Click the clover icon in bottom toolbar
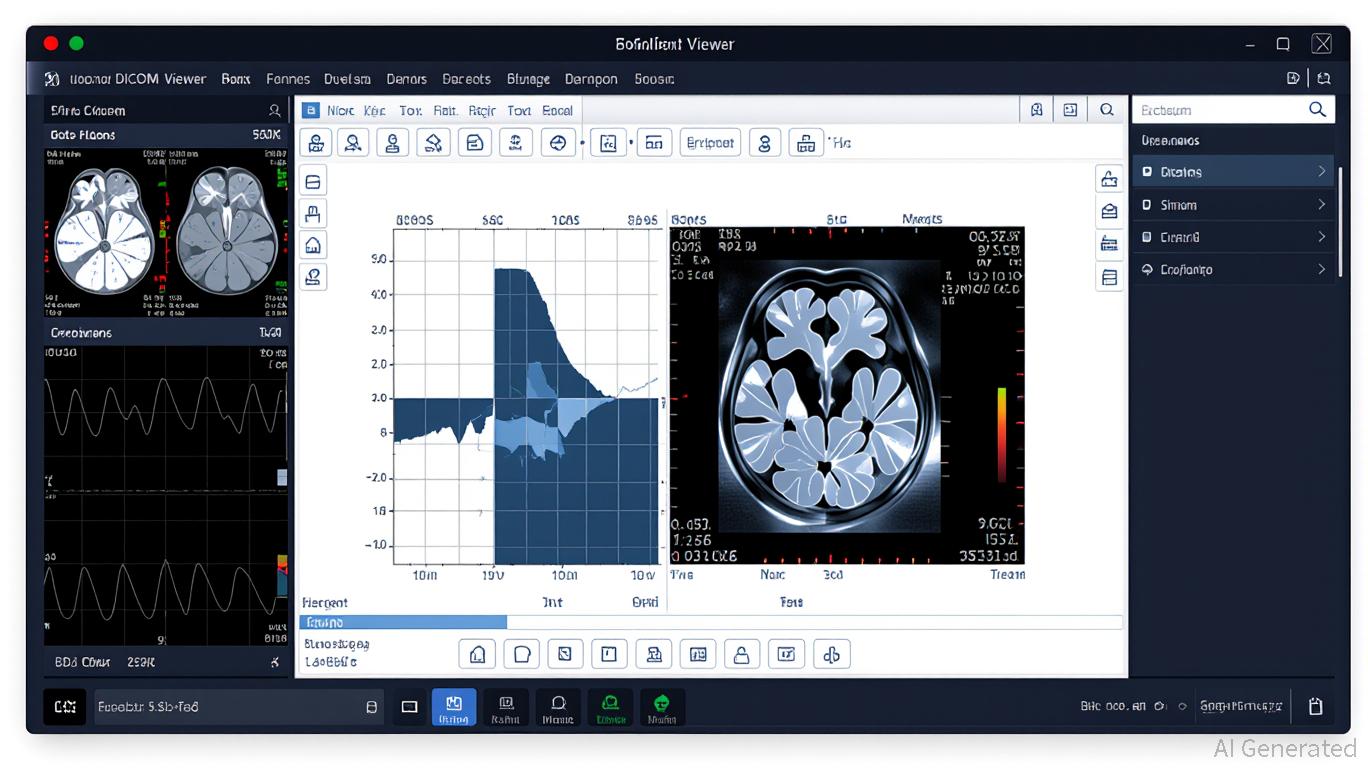Screen dimensions: 1368x768 (831, 654)
